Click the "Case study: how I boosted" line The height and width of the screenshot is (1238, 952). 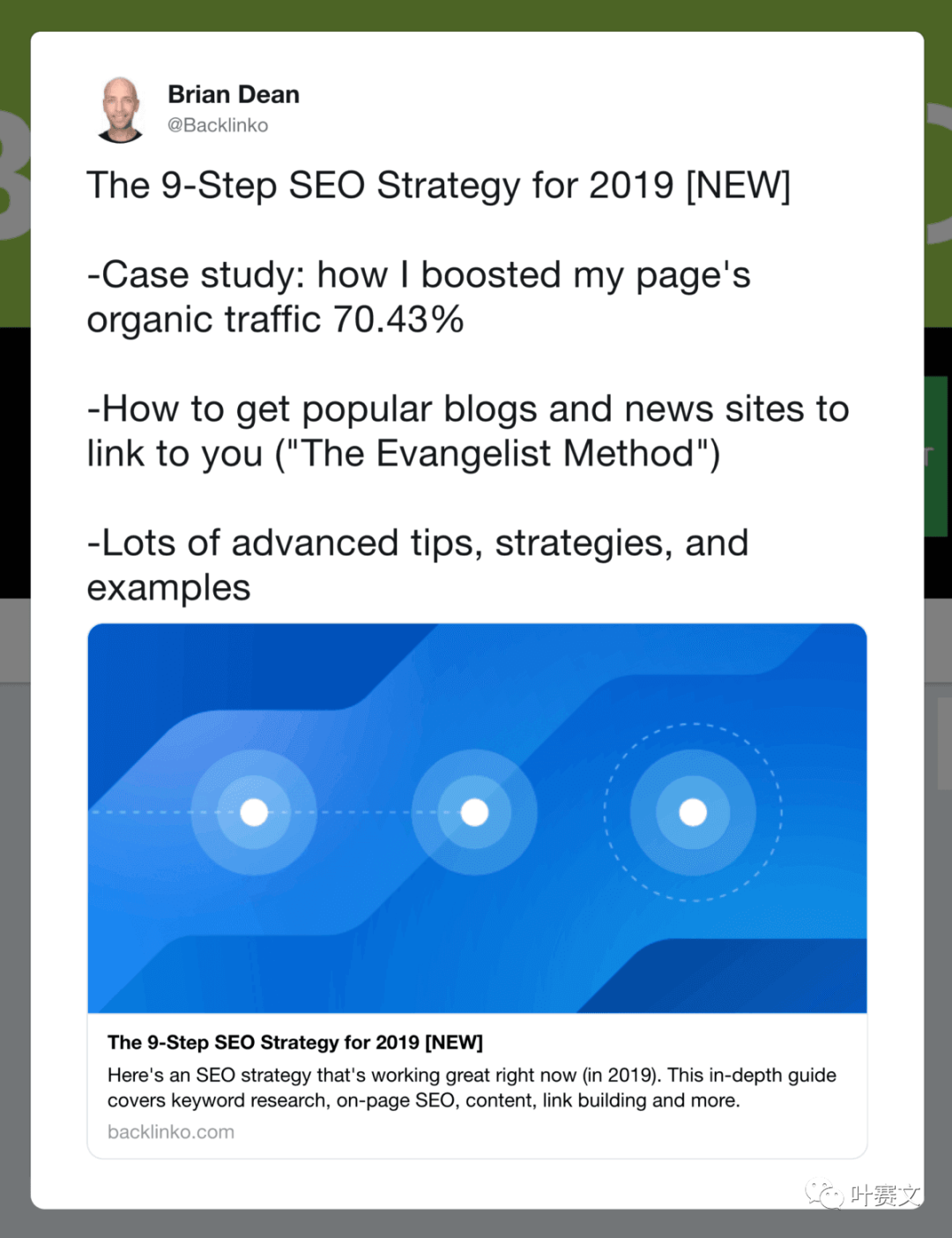(419, 275)
